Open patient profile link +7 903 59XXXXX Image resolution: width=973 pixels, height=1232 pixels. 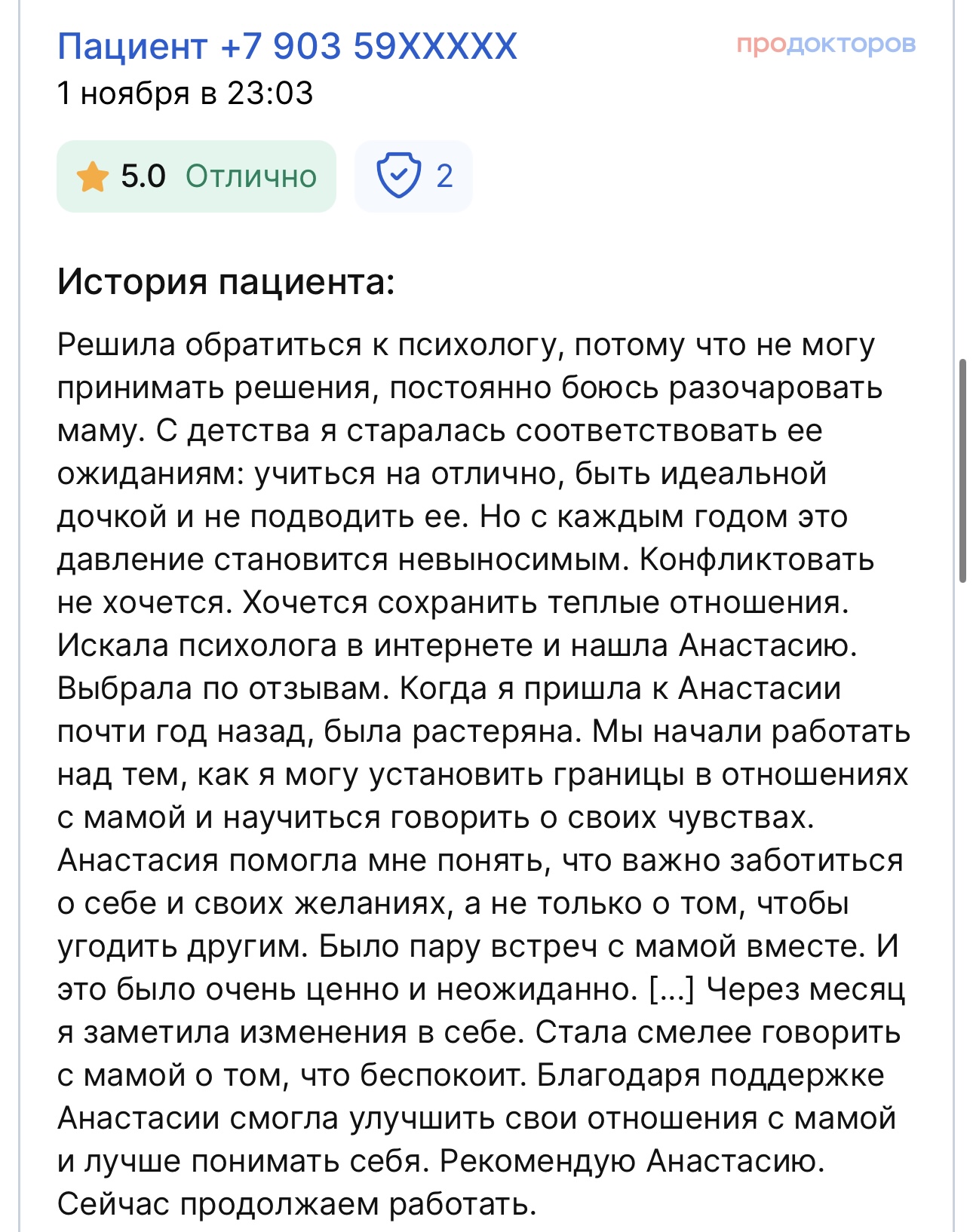(287, 46)
